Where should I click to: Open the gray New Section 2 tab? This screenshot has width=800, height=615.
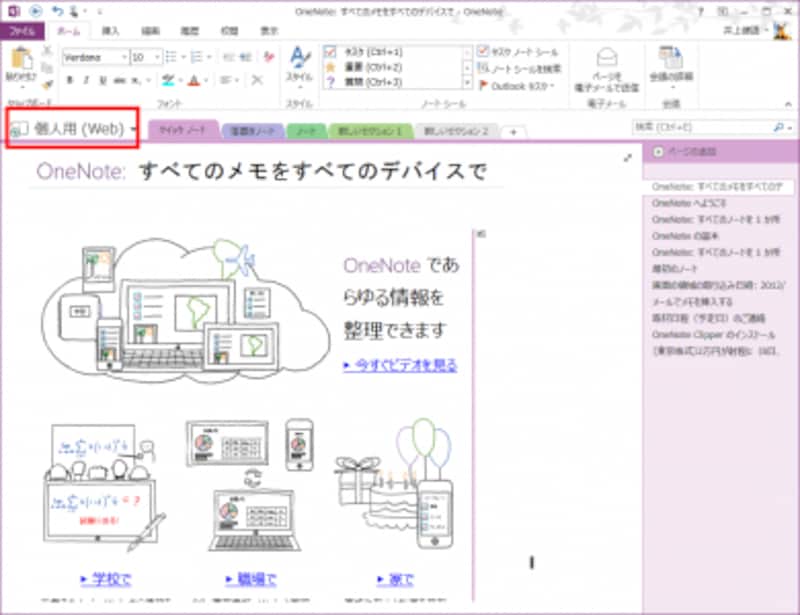[456, 131]
